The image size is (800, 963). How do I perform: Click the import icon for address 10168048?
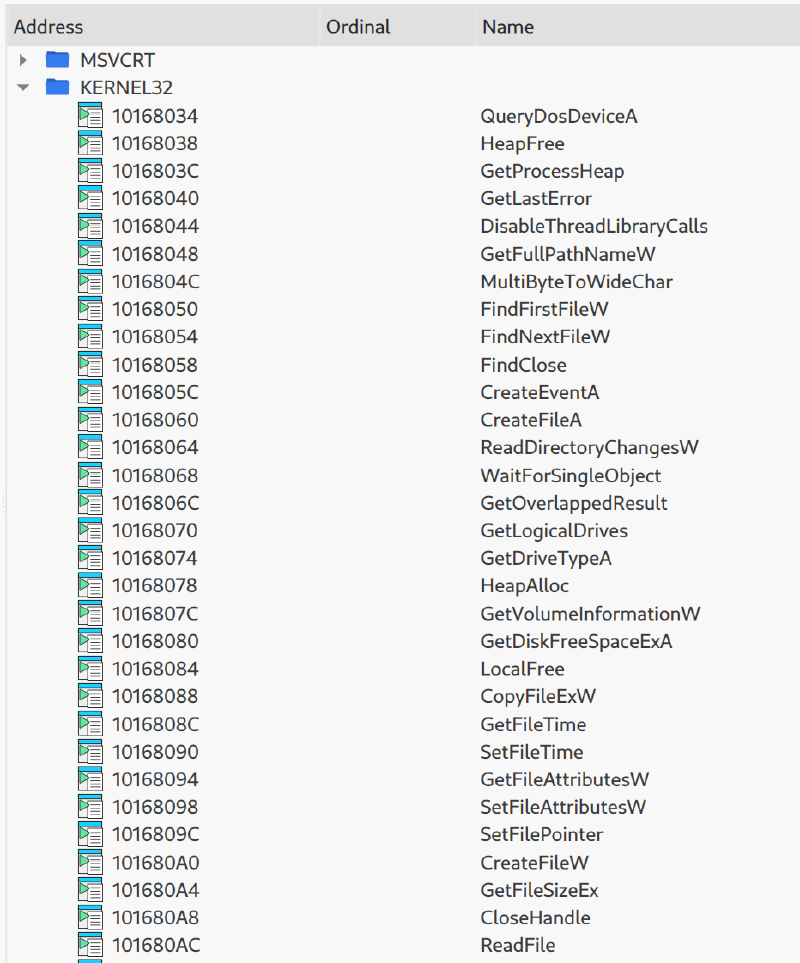click(x=90, y=254)
